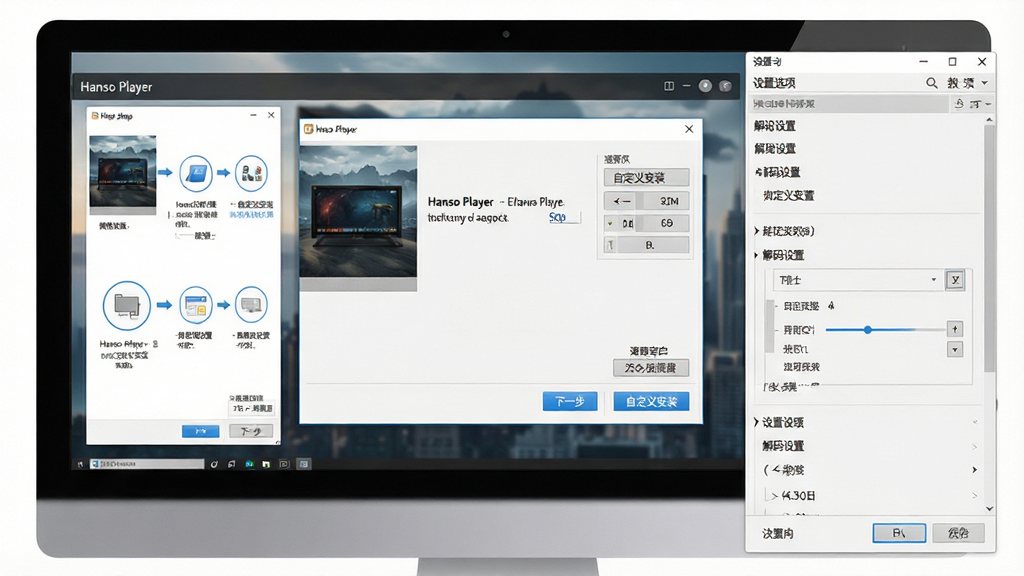1024x576 pixels.
Task: Click the blue-outlined confirm button in settings footer
Action: (x=899, y=533)
